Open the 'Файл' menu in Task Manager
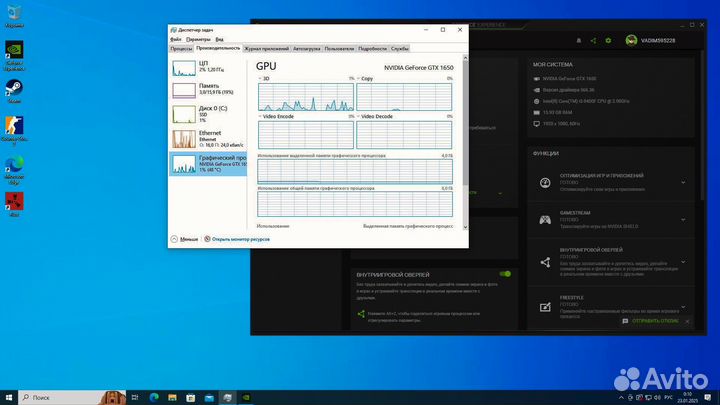The image size is (720, 405). click(176, 39)
